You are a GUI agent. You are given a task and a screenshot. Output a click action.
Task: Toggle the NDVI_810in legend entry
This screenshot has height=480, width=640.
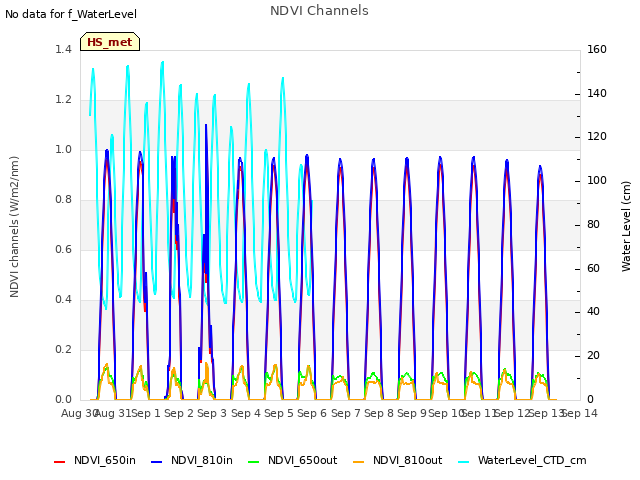point(192,460)
